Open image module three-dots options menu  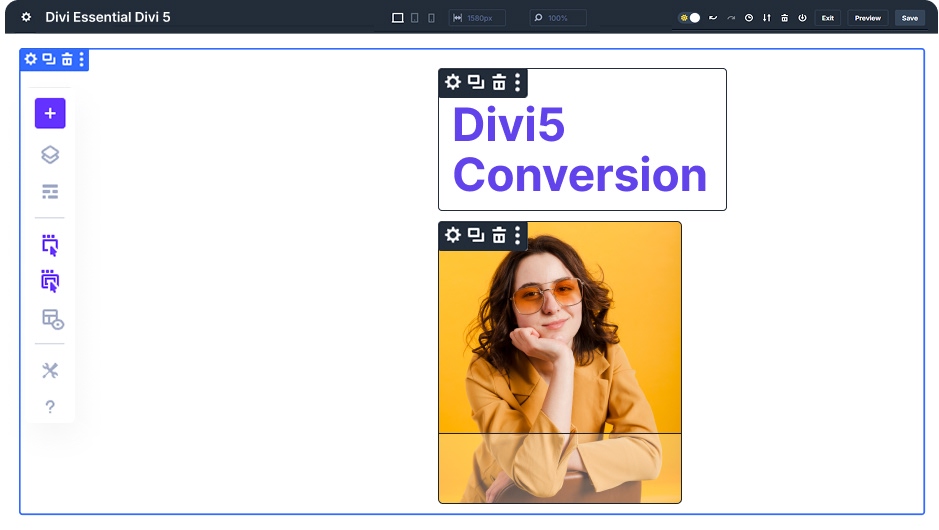click(517, 235)
